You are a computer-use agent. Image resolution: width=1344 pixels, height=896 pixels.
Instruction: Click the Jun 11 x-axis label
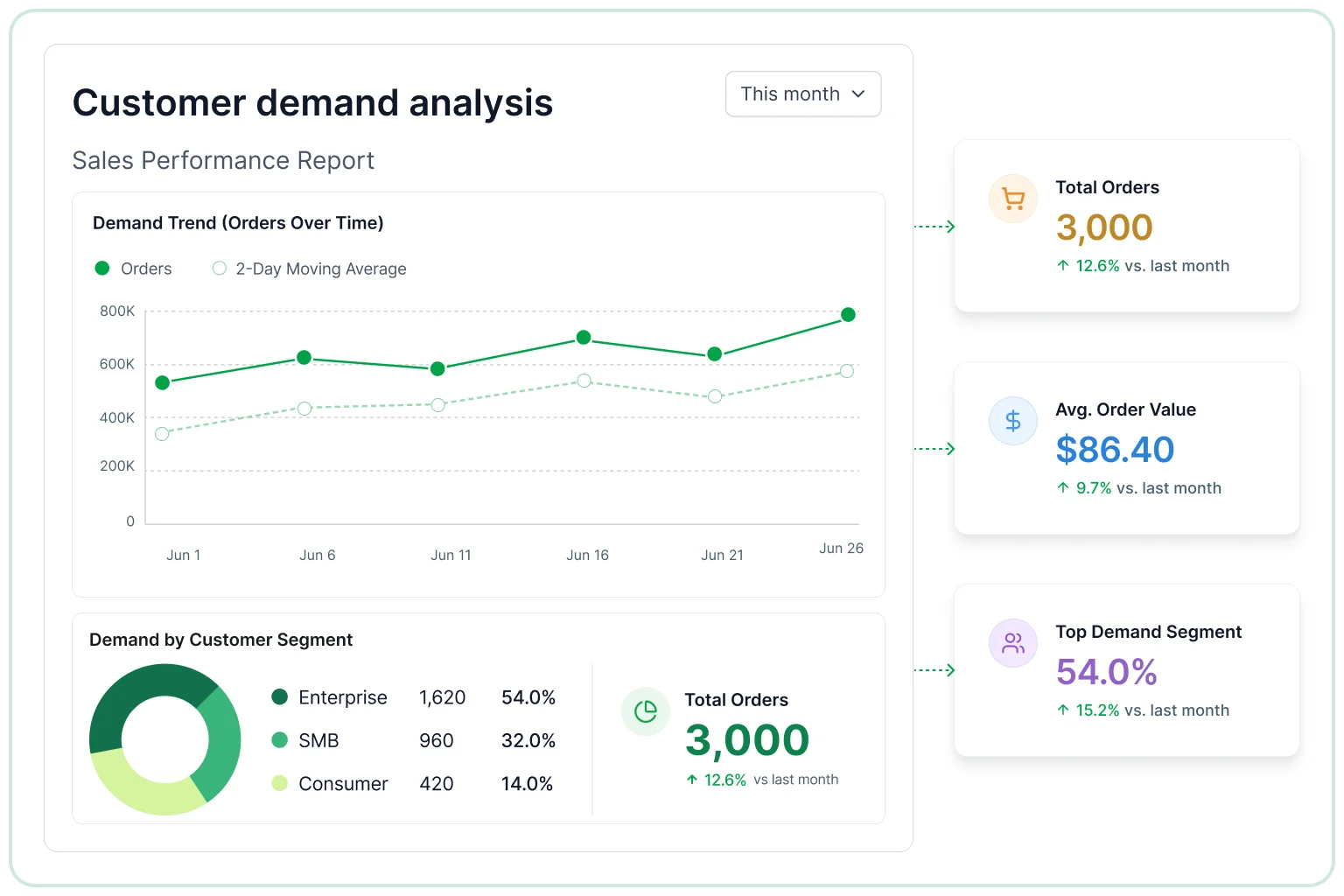coord(451,555)
